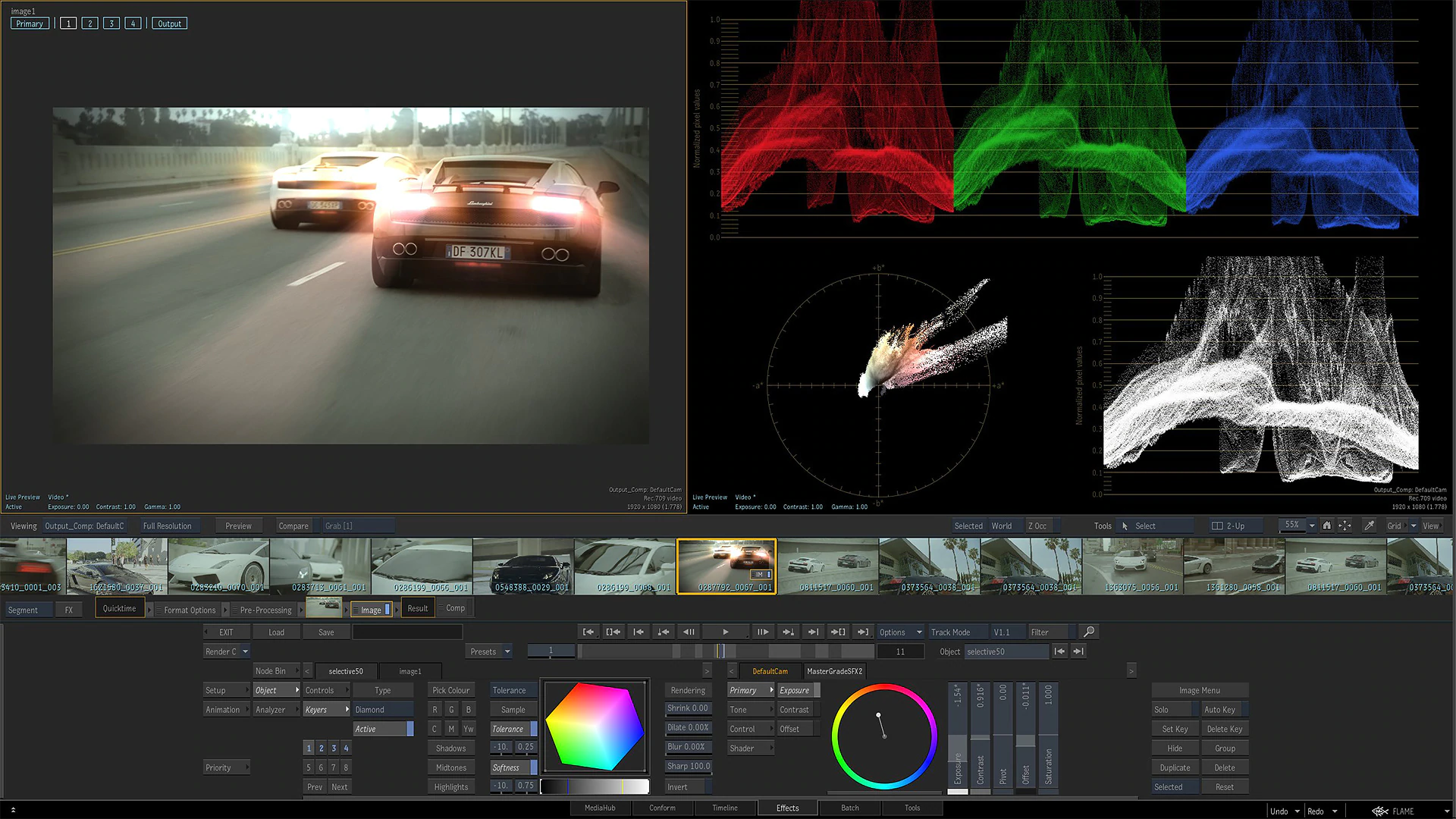Step back one frame in the transport controls
The height and width of the screenshot is (819, 1456).
[689, 632]
